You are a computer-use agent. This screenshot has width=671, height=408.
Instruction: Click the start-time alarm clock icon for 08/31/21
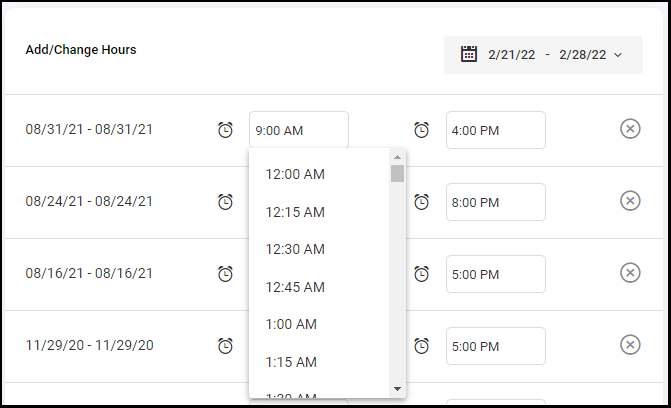tap(225, 130)
